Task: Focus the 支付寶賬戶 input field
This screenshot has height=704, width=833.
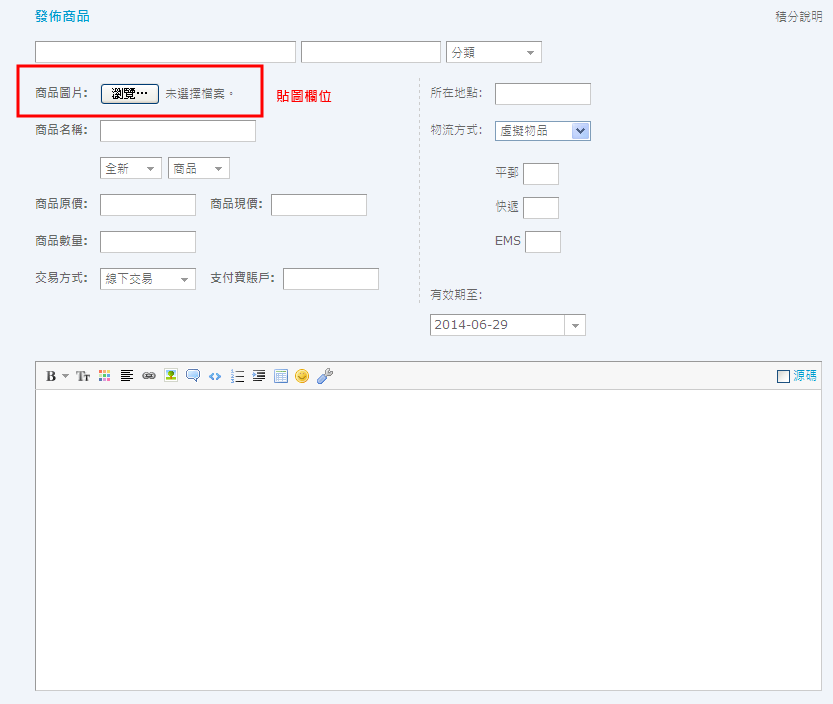Action: point(331,279)
